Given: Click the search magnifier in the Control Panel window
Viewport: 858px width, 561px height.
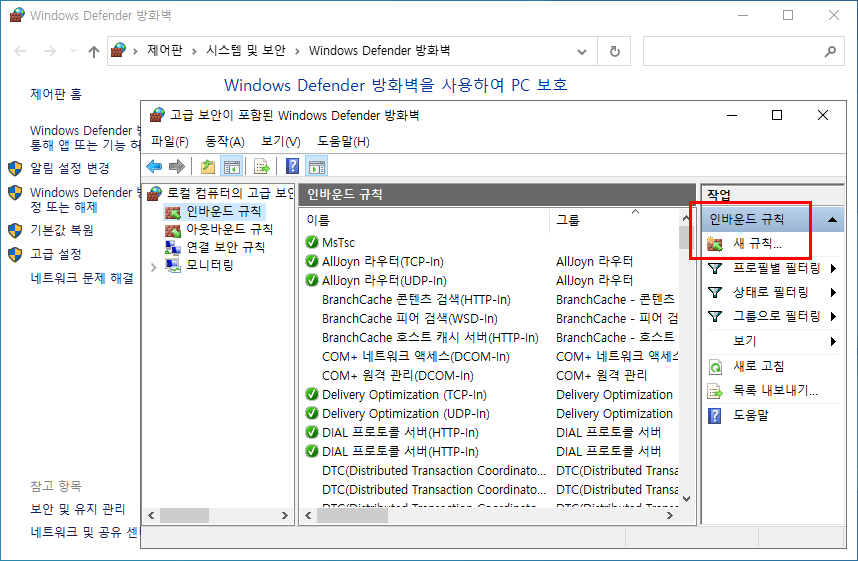Looking at the screenshot, I should 830,51.
